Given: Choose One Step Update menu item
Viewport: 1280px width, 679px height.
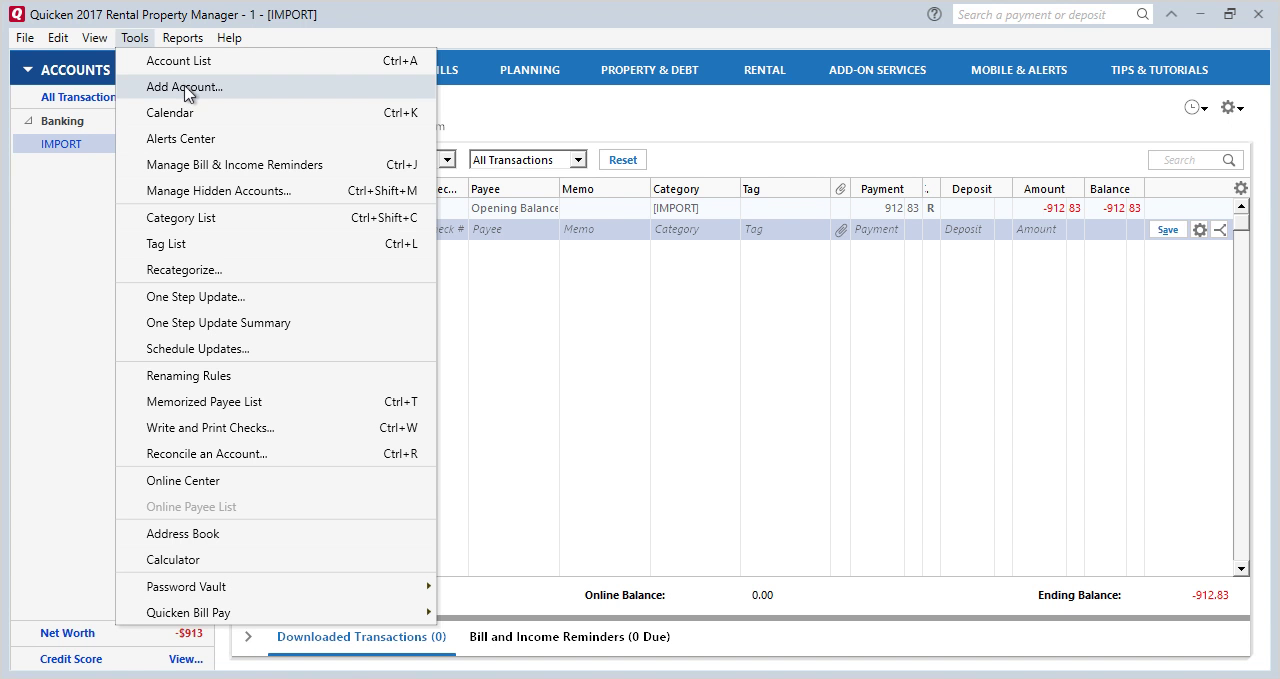Looking at the screenshot, I should pyautogui.click(x=275, y=297).
